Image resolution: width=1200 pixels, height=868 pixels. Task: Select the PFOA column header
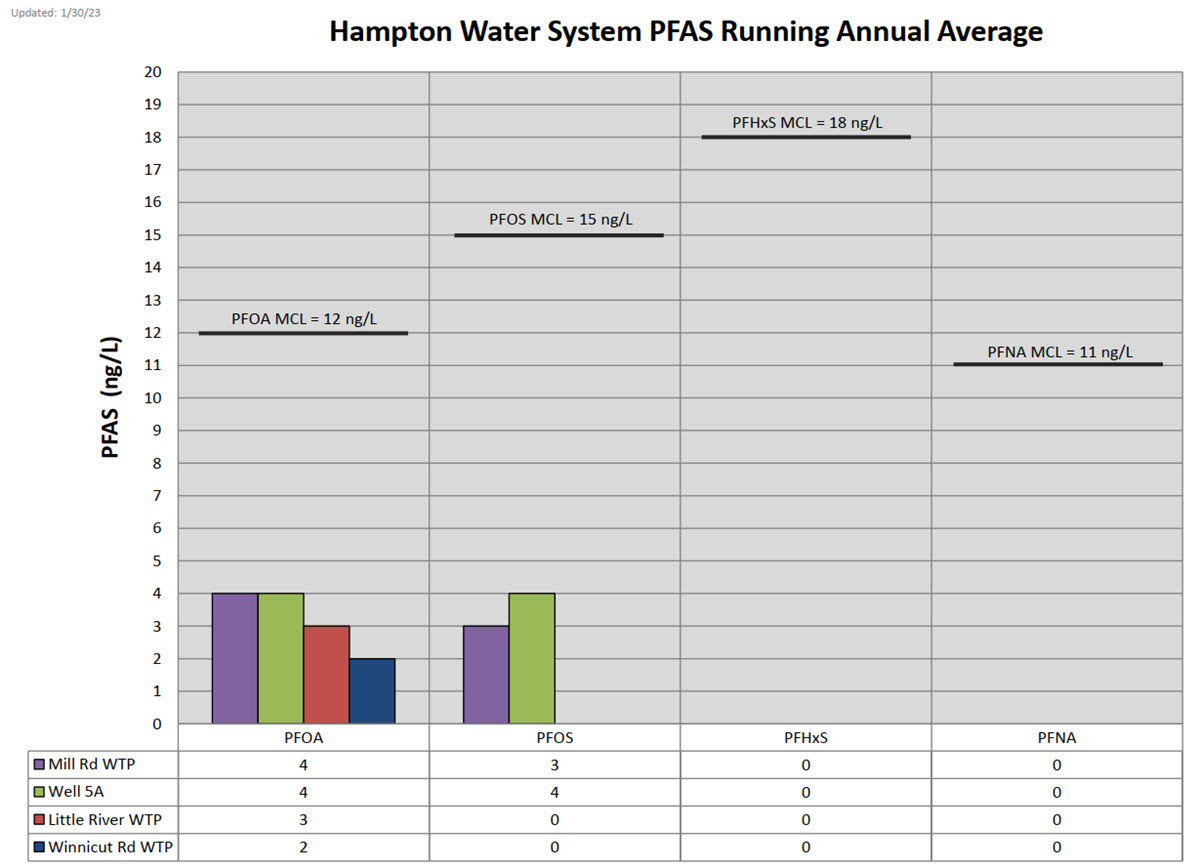click(303, 737)
